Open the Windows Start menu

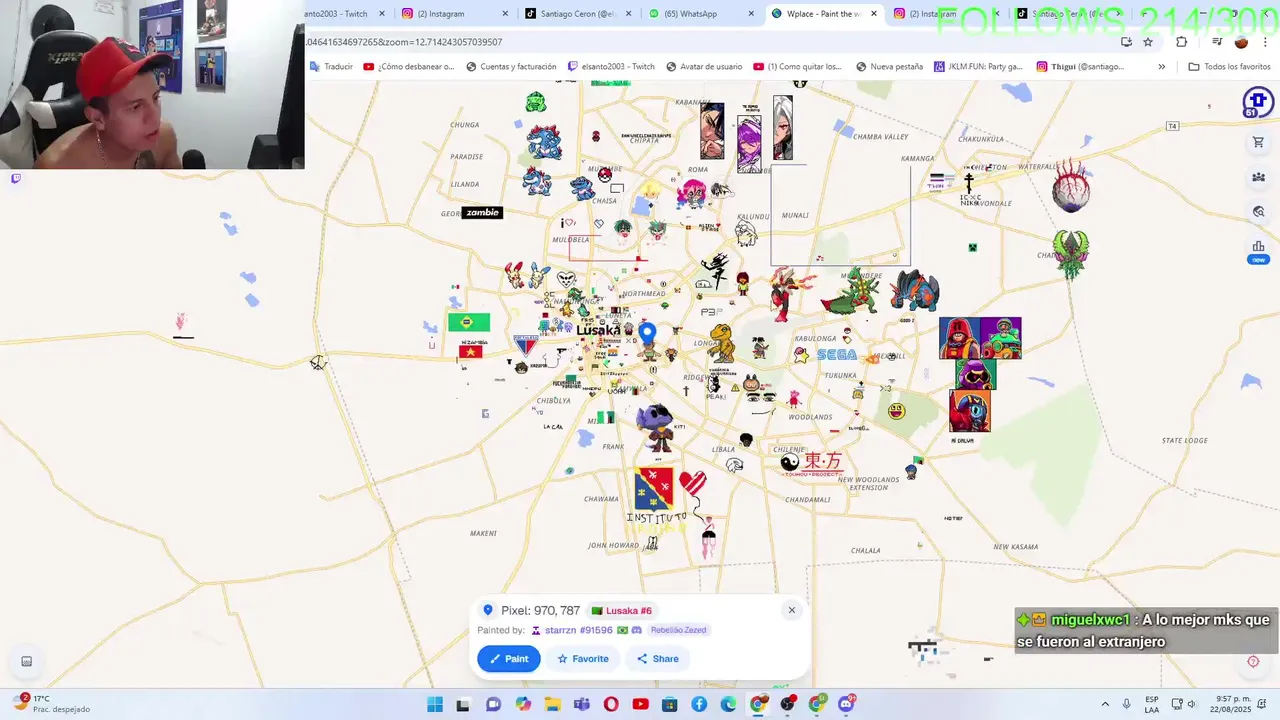435,704
